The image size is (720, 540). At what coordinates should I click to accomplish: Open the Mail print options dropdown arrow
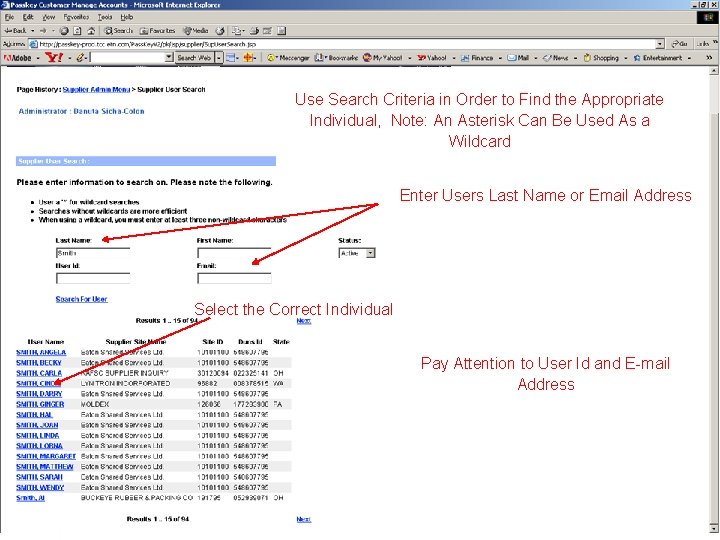click(x=245, y=31)
